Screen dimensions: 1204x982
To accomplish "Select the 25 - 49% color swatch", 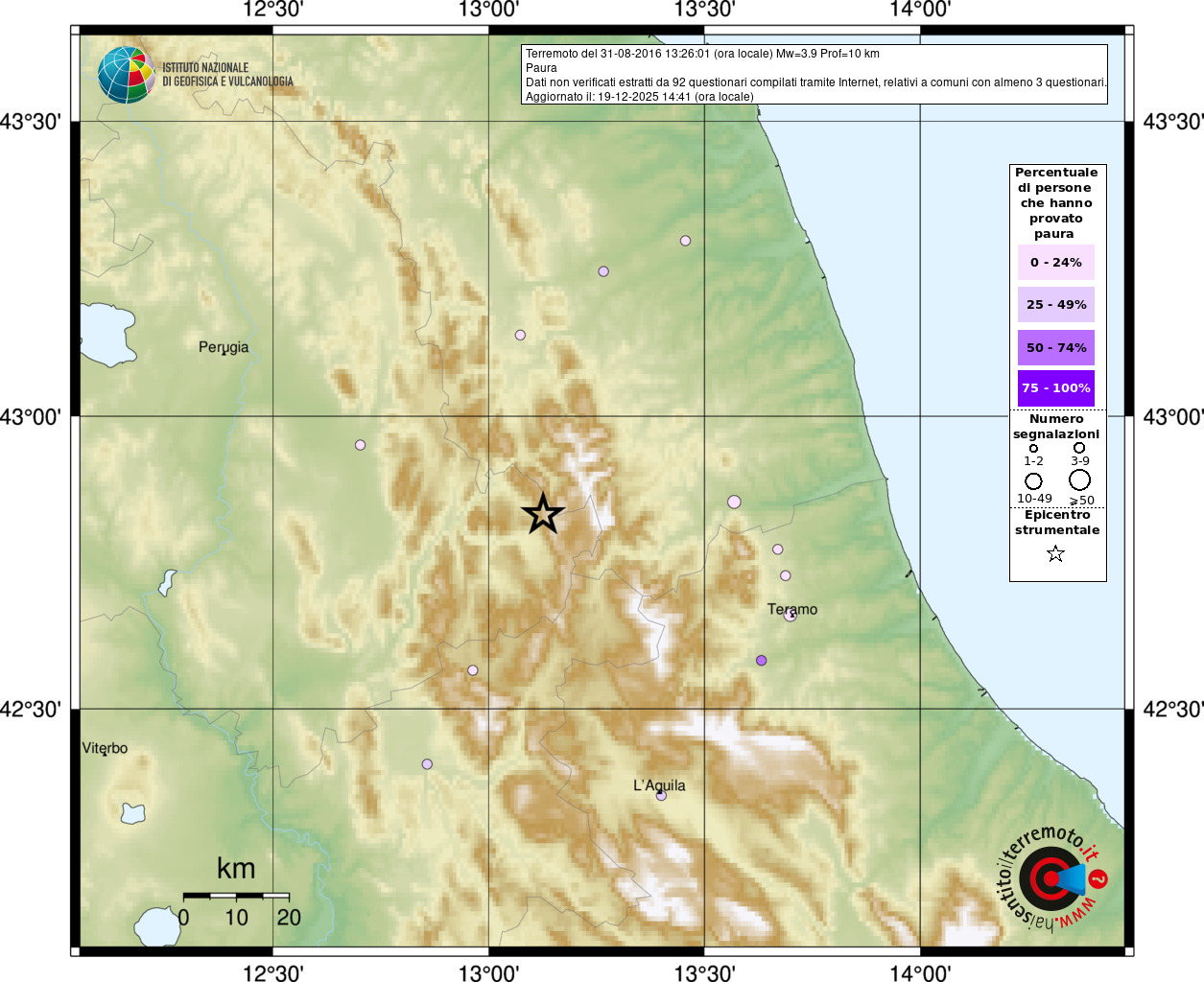I will click(1055, 305).
